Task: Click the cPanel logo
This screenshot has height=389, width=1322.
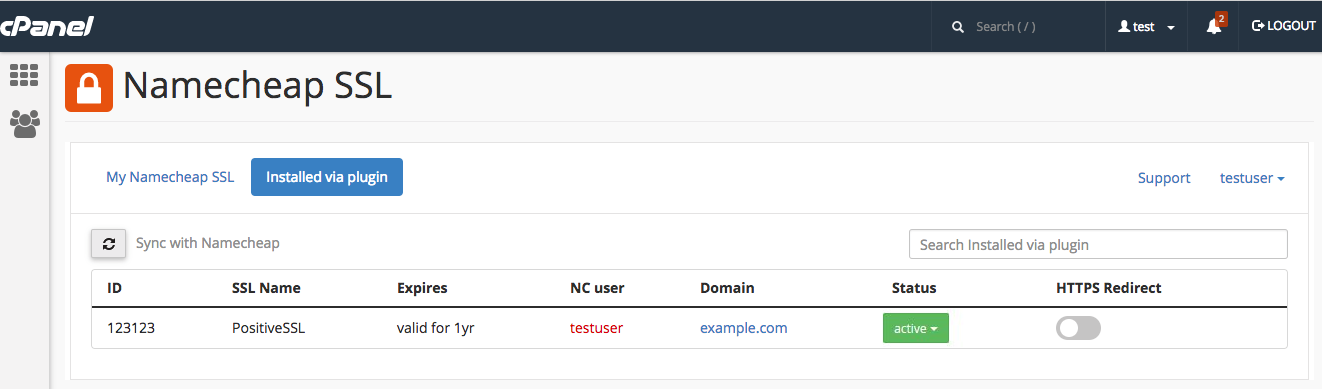Action: [46, 27]
